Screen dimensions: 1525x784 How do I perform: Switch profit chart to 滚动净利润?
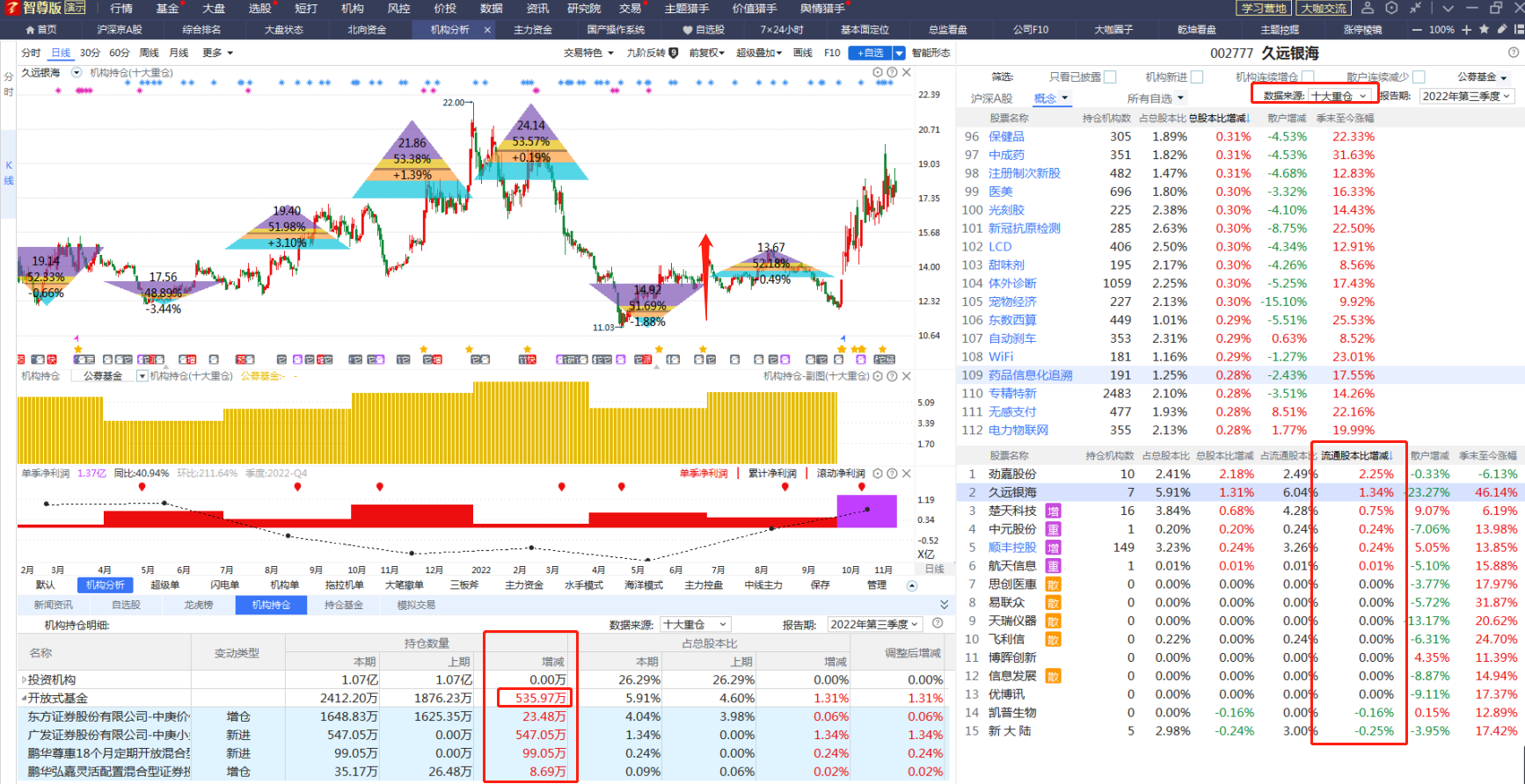[x=841, y=474]
